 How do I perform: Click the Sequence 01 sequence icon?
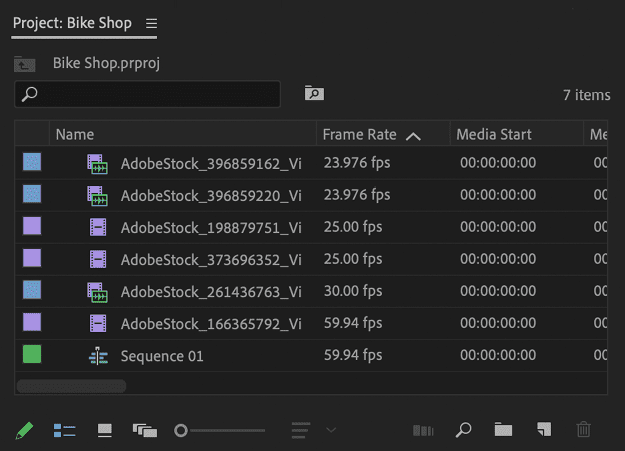click(x=98, y=356)
